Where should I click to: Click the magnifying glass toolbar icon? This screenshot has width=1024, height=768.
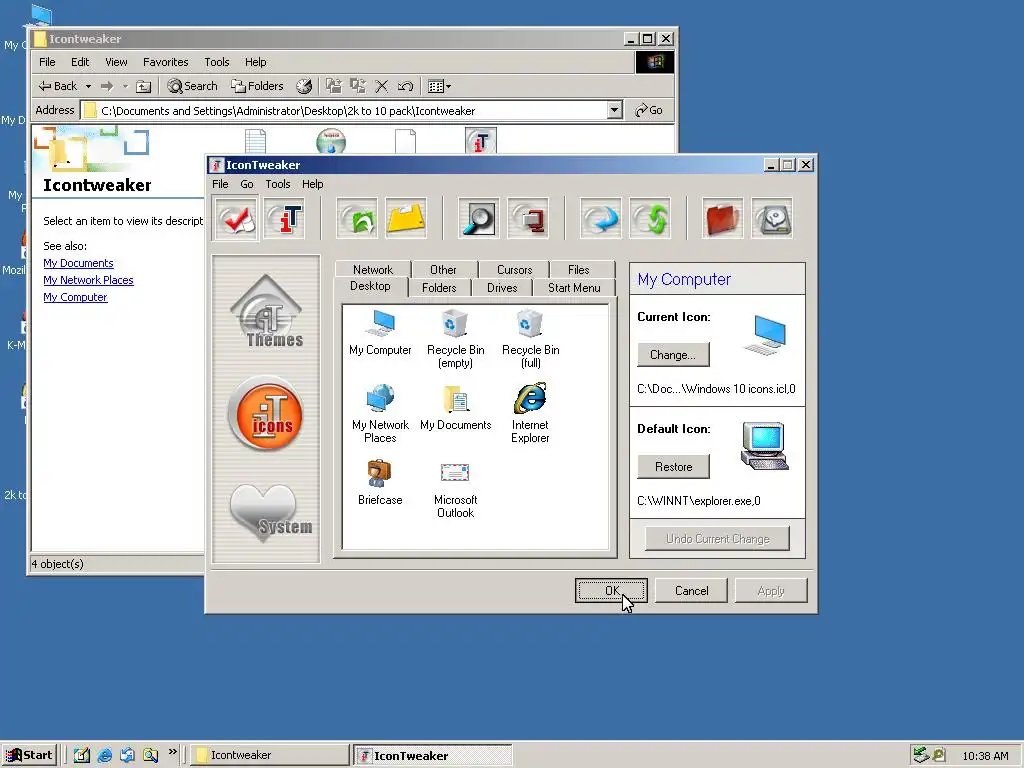click(479, 219)
